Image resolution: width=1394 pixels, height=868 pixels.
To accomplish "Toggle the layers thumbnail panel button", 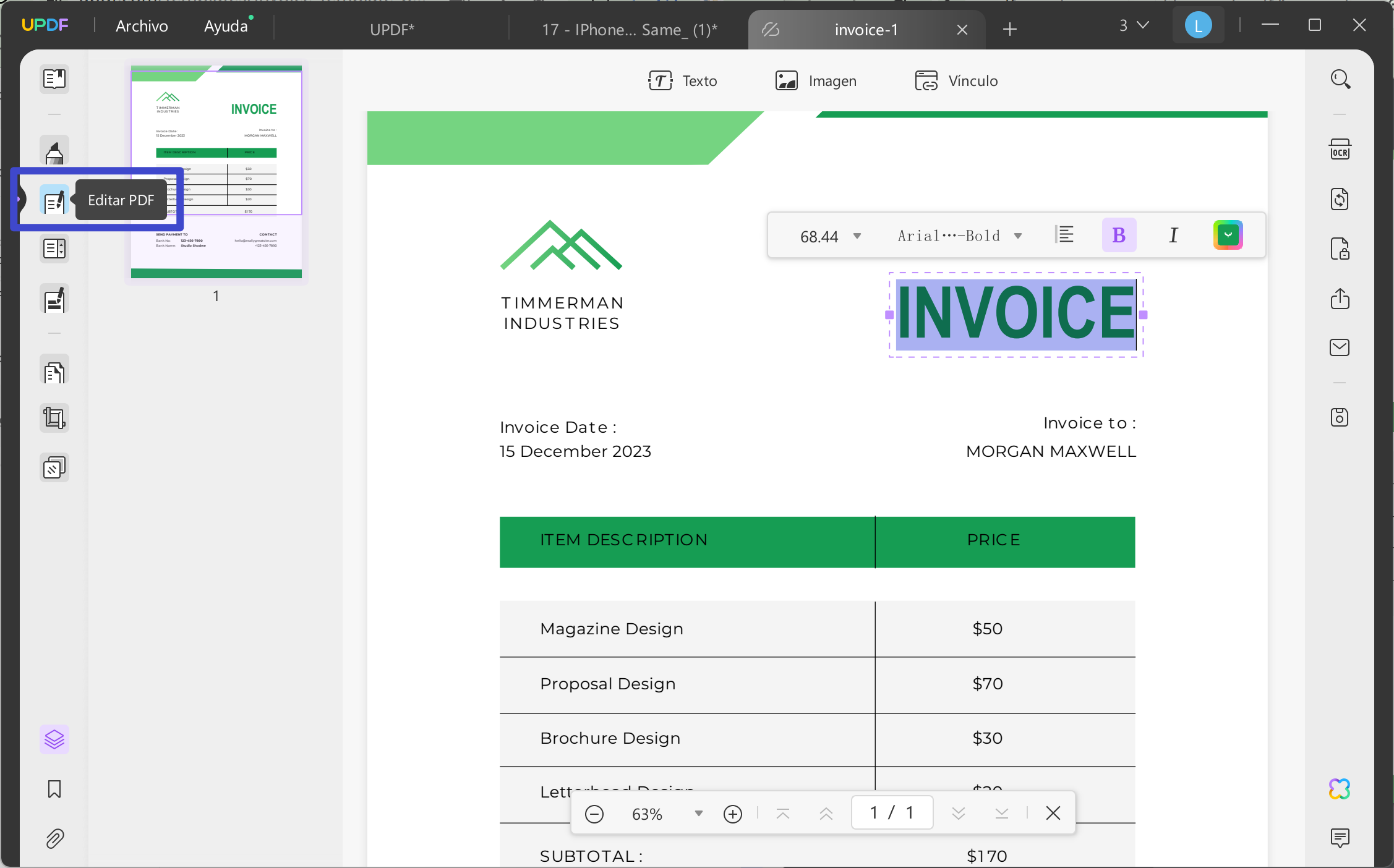I will [54, 739].
